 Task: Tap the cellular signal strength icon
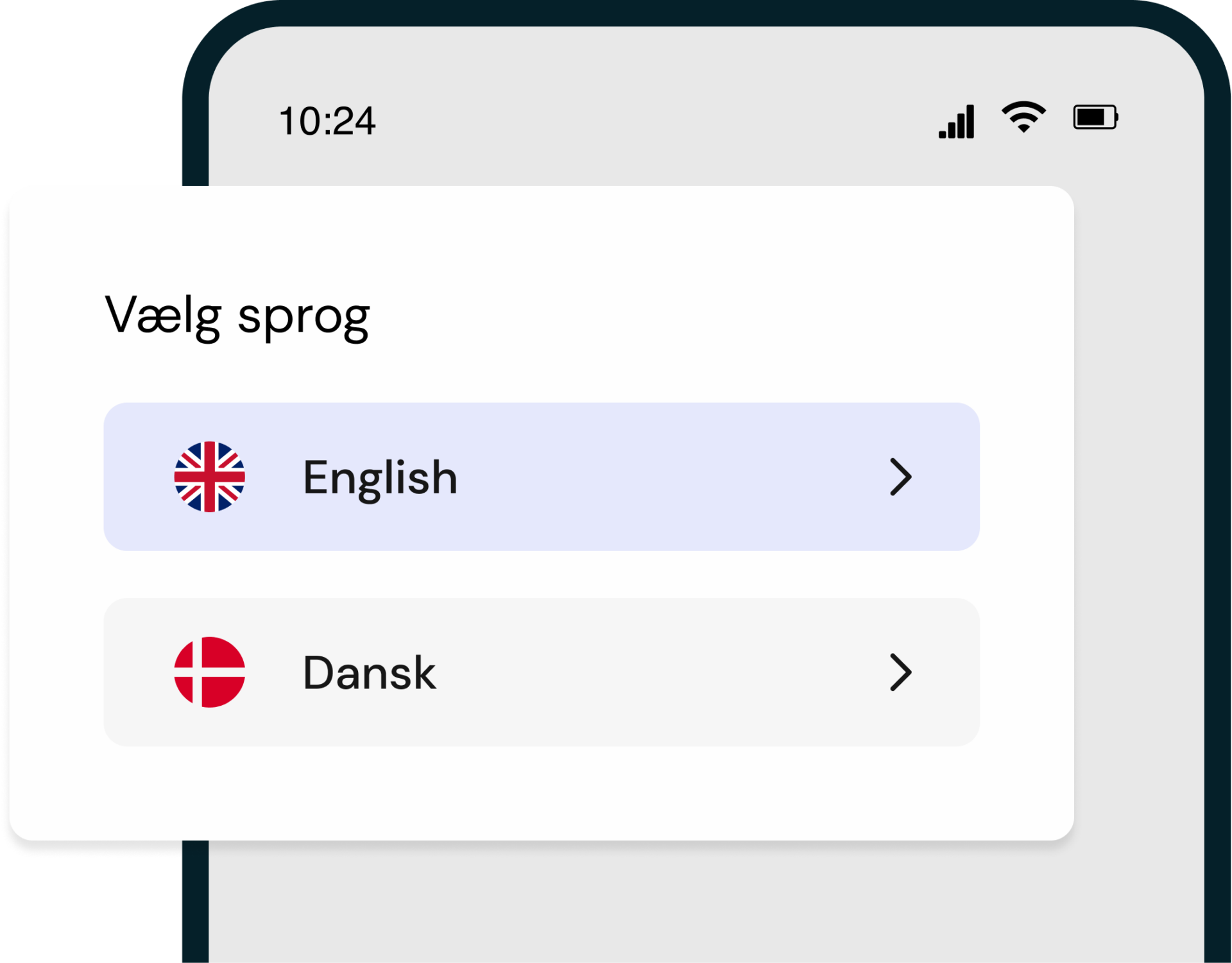(x=957, y=121)
